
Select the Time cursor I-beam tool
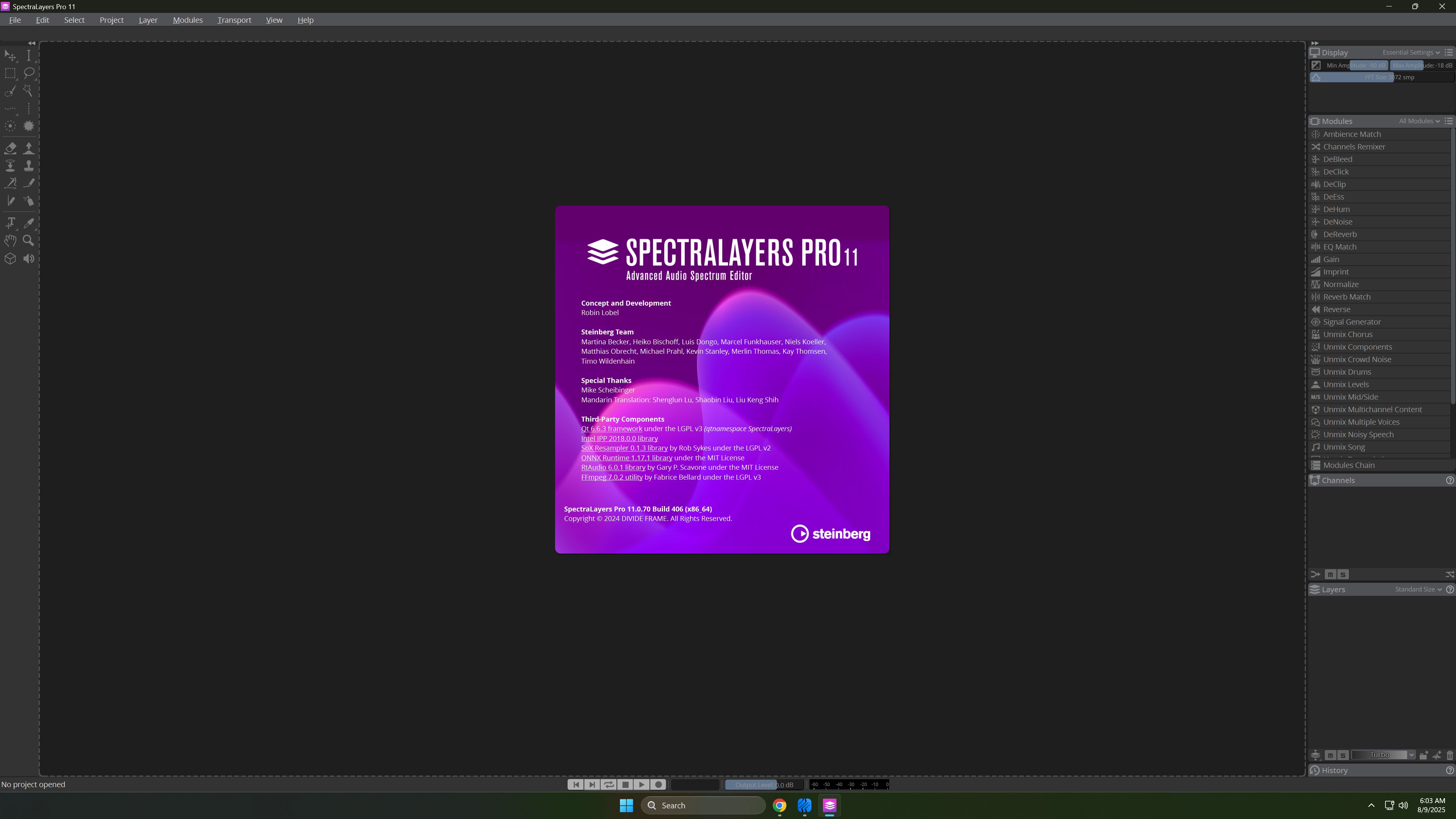pos(29,55)
